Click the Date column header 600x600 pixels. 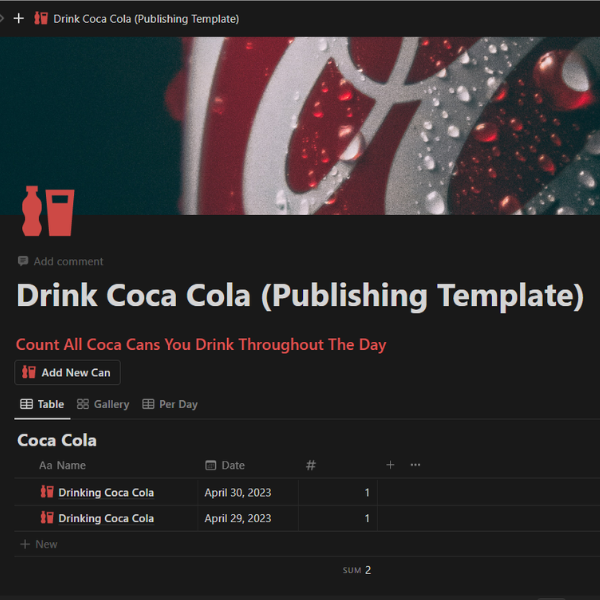(x=225, y=465)
